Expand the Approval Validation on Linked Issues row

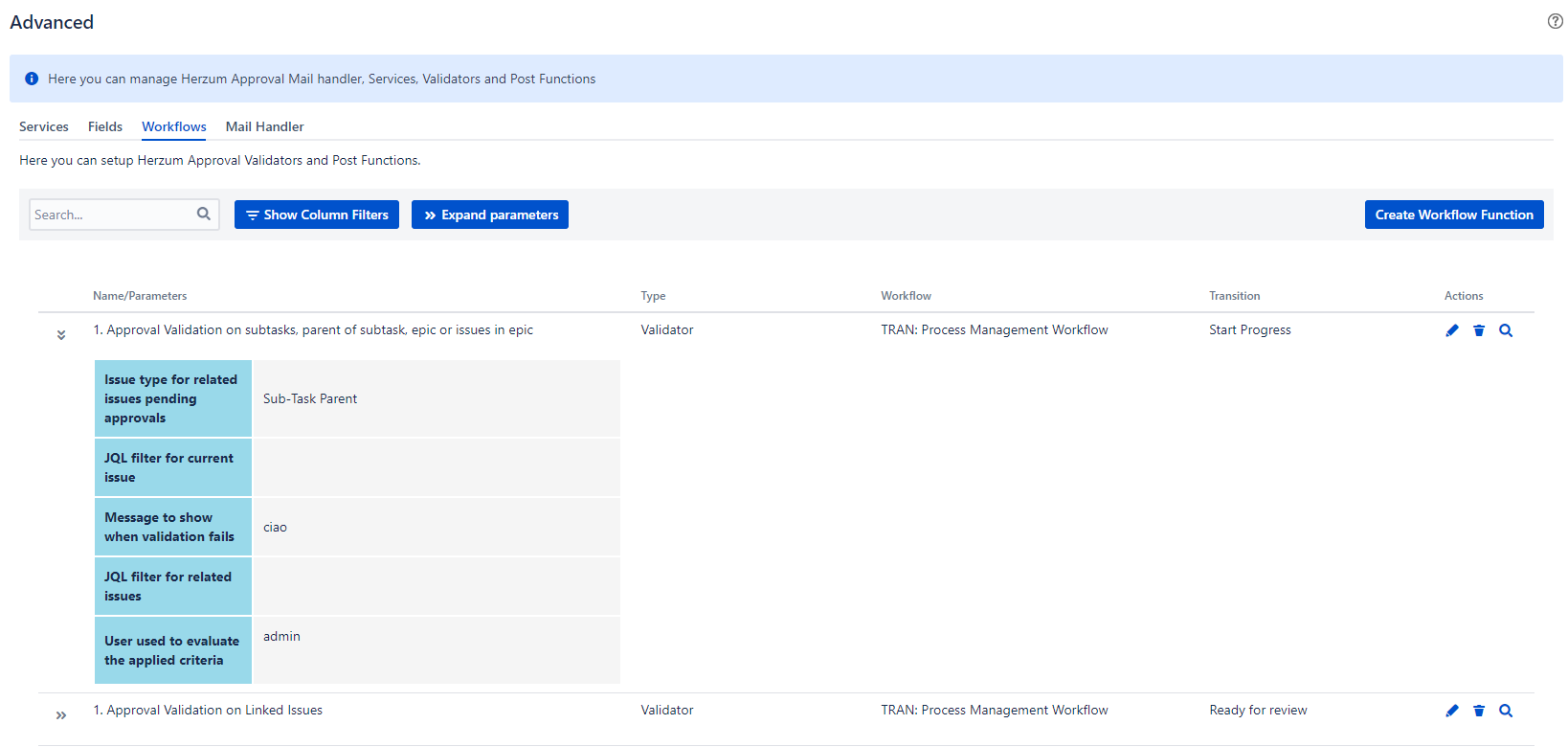click(61, 715)
